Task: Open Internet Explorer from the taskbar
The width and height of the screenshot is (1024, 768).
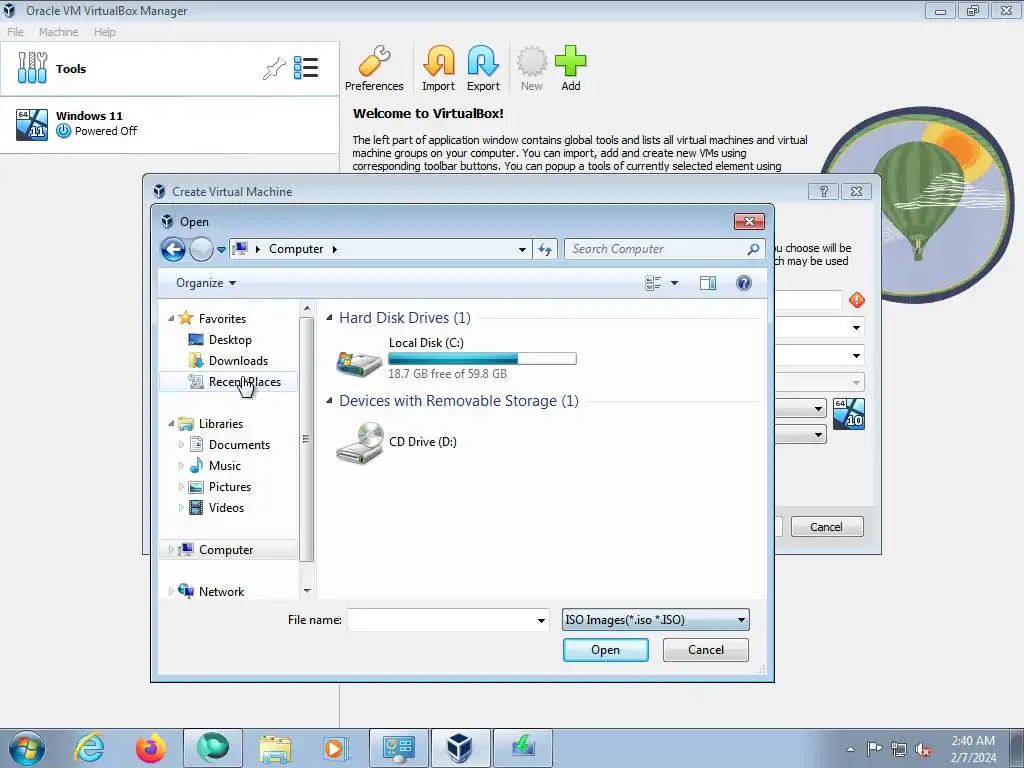Action: point(89,748)
